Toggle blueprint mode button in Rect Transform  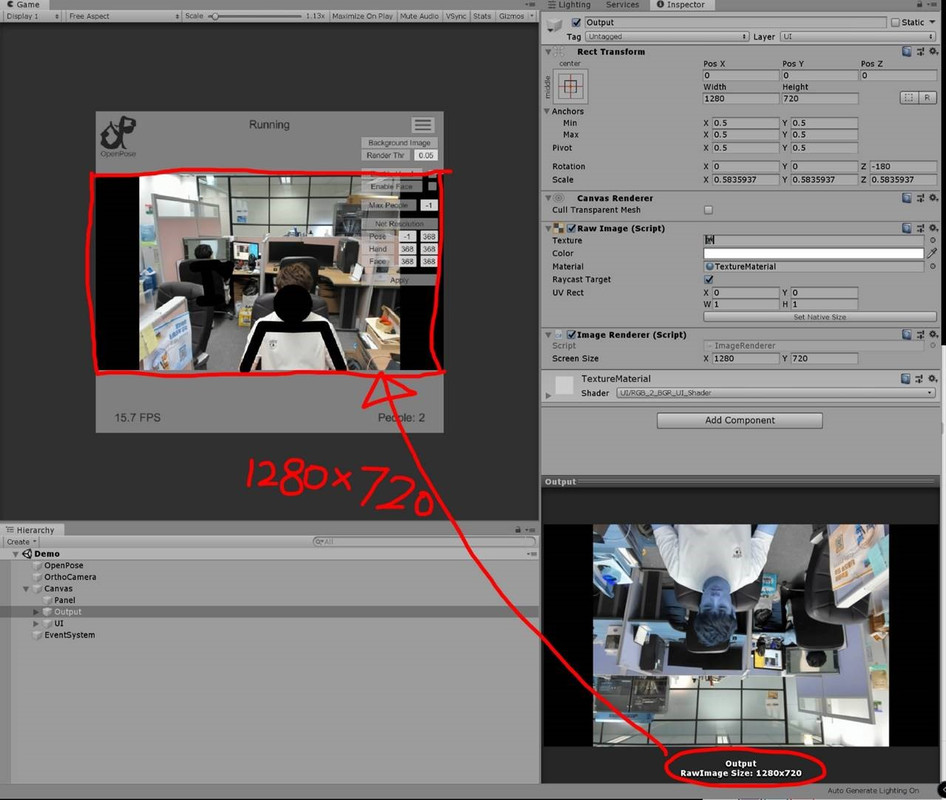coord(909,98)
